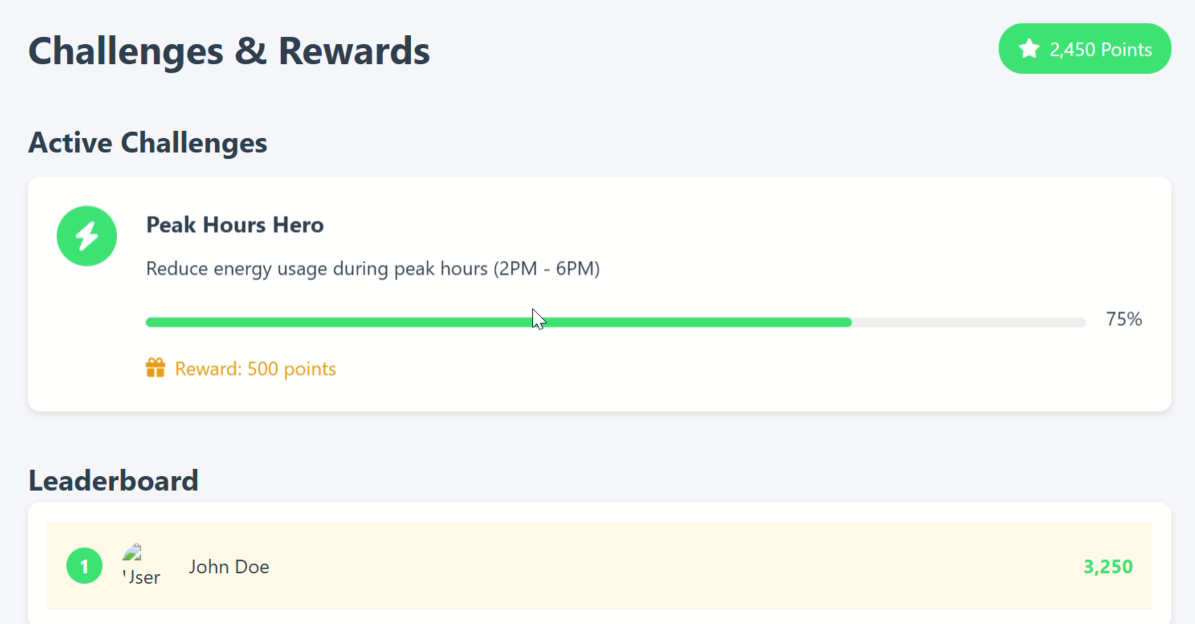Click the star icon in points badge
The width and height of the screenshot is (1195, 624).
[1029, 49]
